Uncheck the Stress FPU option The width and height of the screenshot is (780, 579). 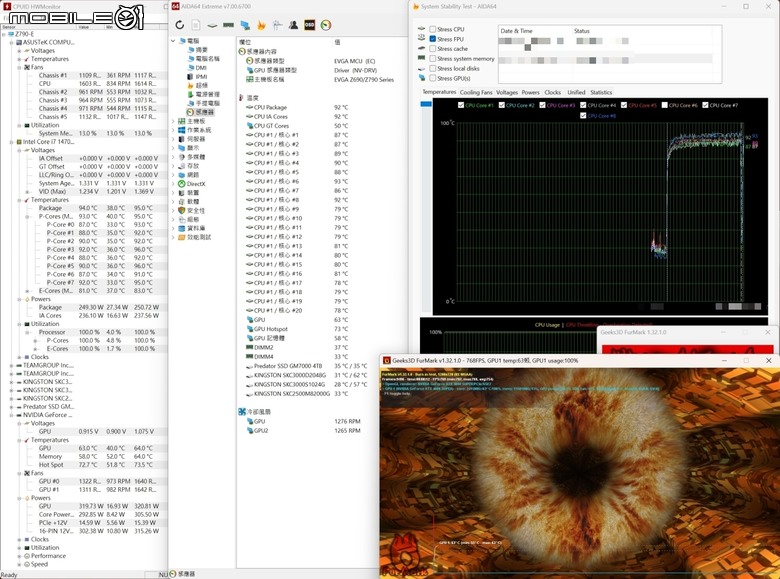[x=433, y=39]
